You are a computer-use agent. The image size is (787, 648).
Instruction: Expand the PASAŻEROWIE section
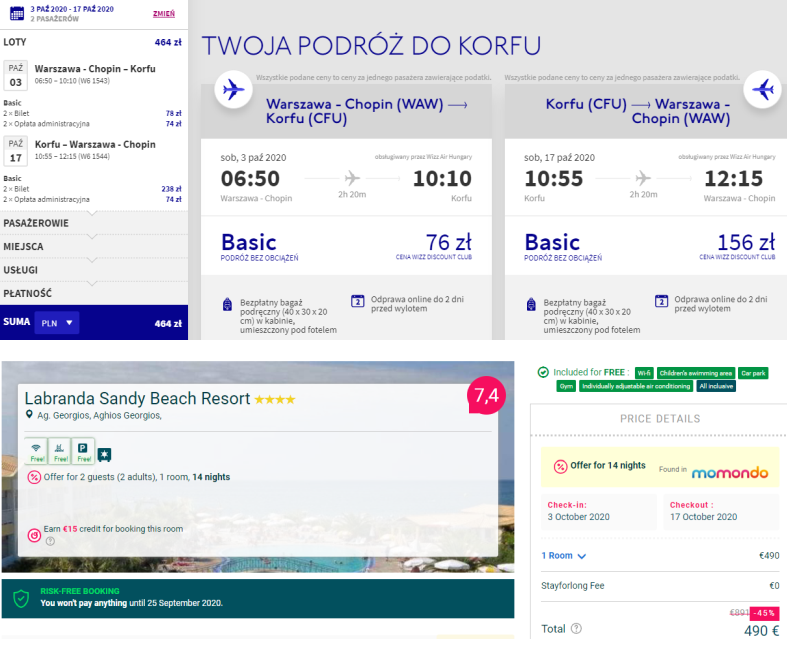point(94,223)
